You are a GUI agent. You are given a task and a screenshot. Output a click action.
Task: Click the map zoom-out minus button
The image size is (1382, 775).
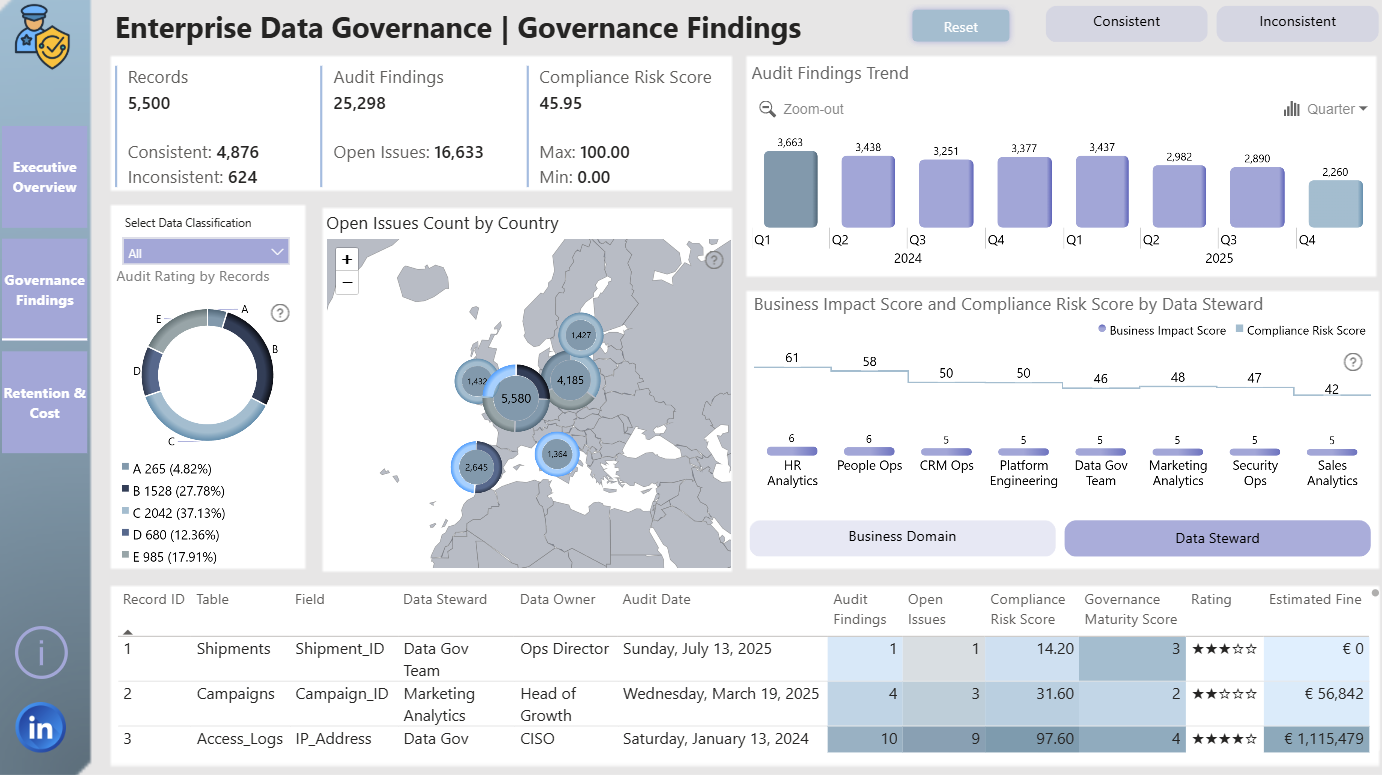click(x=347, y=282)
